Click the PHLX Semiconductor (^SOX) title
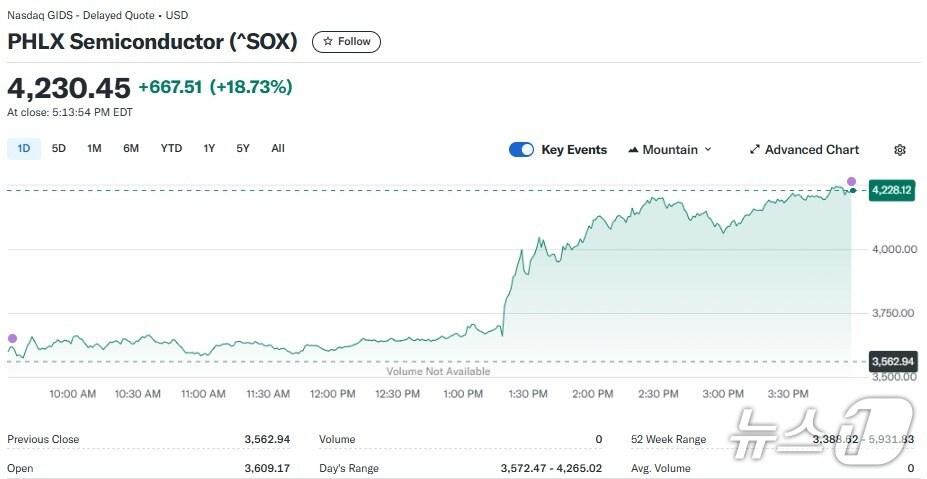927x479 pixels. click(152, 42)
